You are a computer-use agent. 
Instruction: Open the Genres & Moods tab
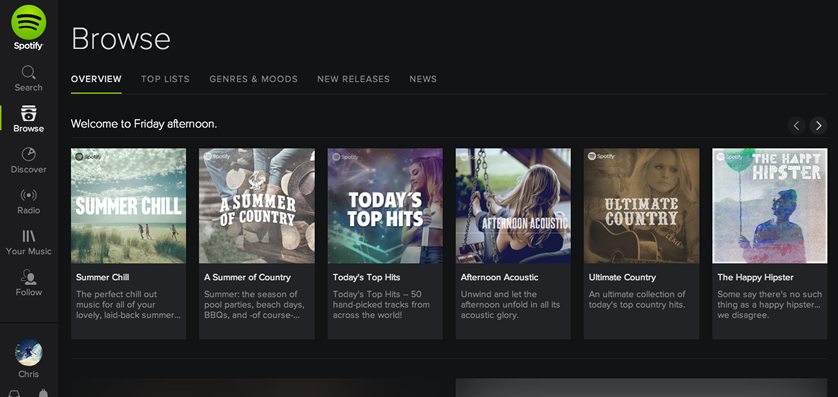coord(253,79)
